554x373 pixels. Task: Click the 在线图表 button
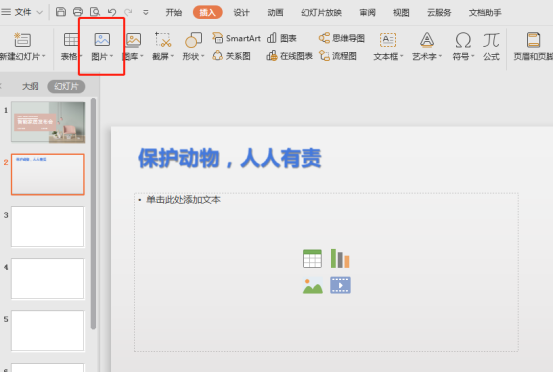click(x=289, y=56)
